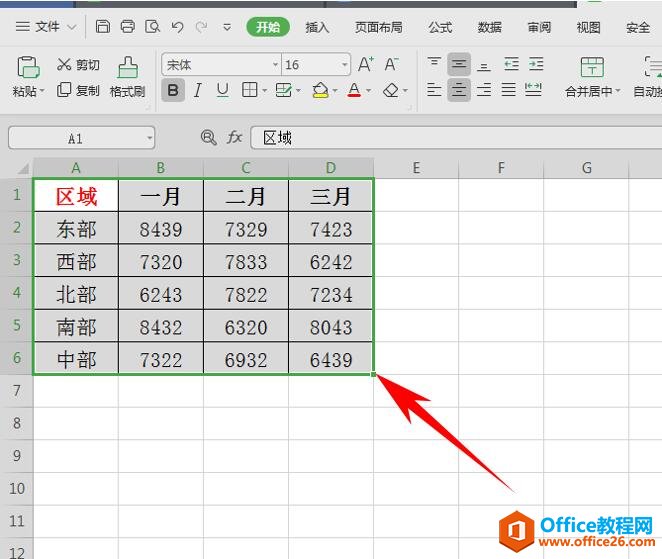662x559 pixels.
Task: Switch to the 开始 tab
Action: click(268, 27)
